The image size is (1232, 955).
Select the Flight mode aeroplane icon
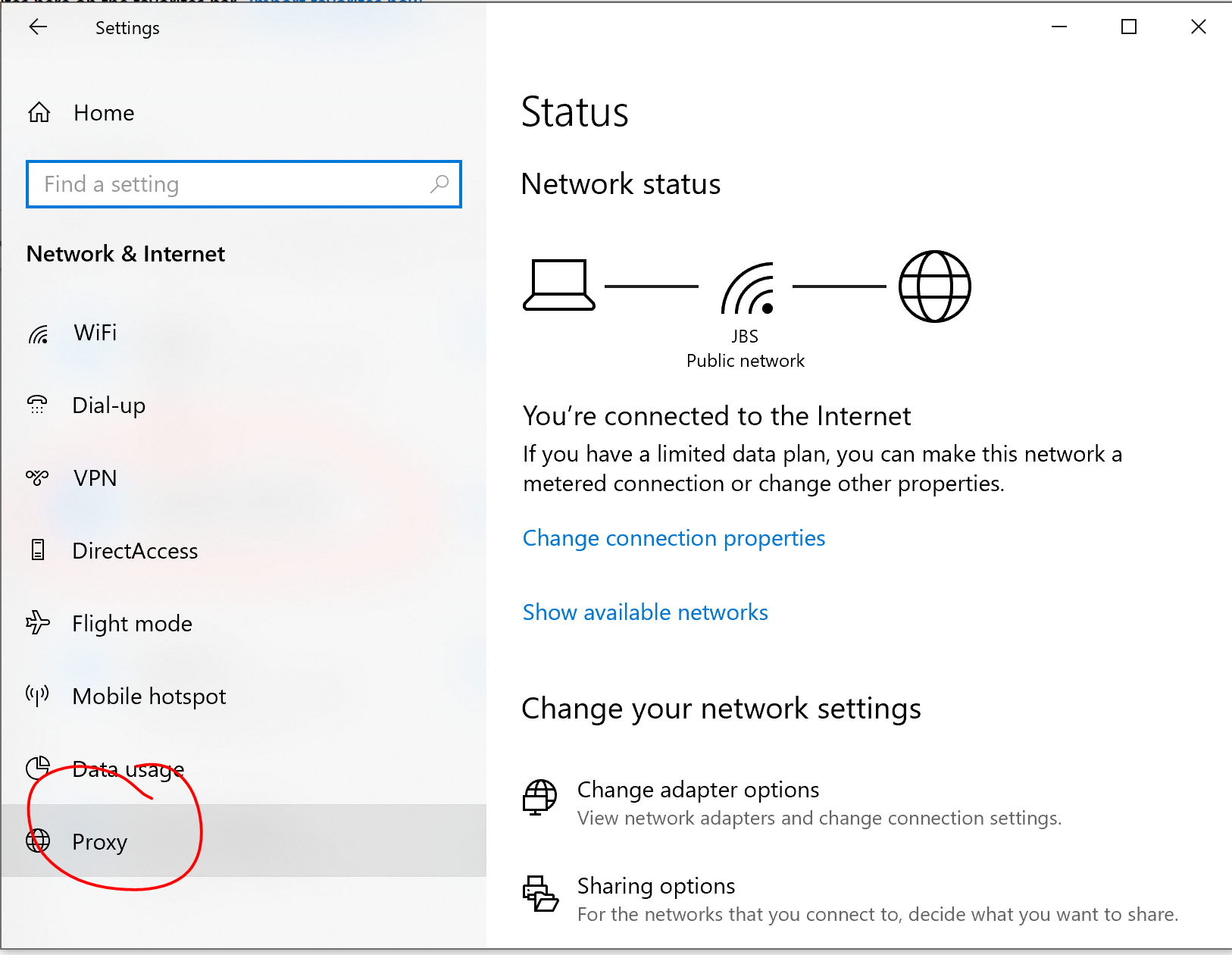coord(37,623)
